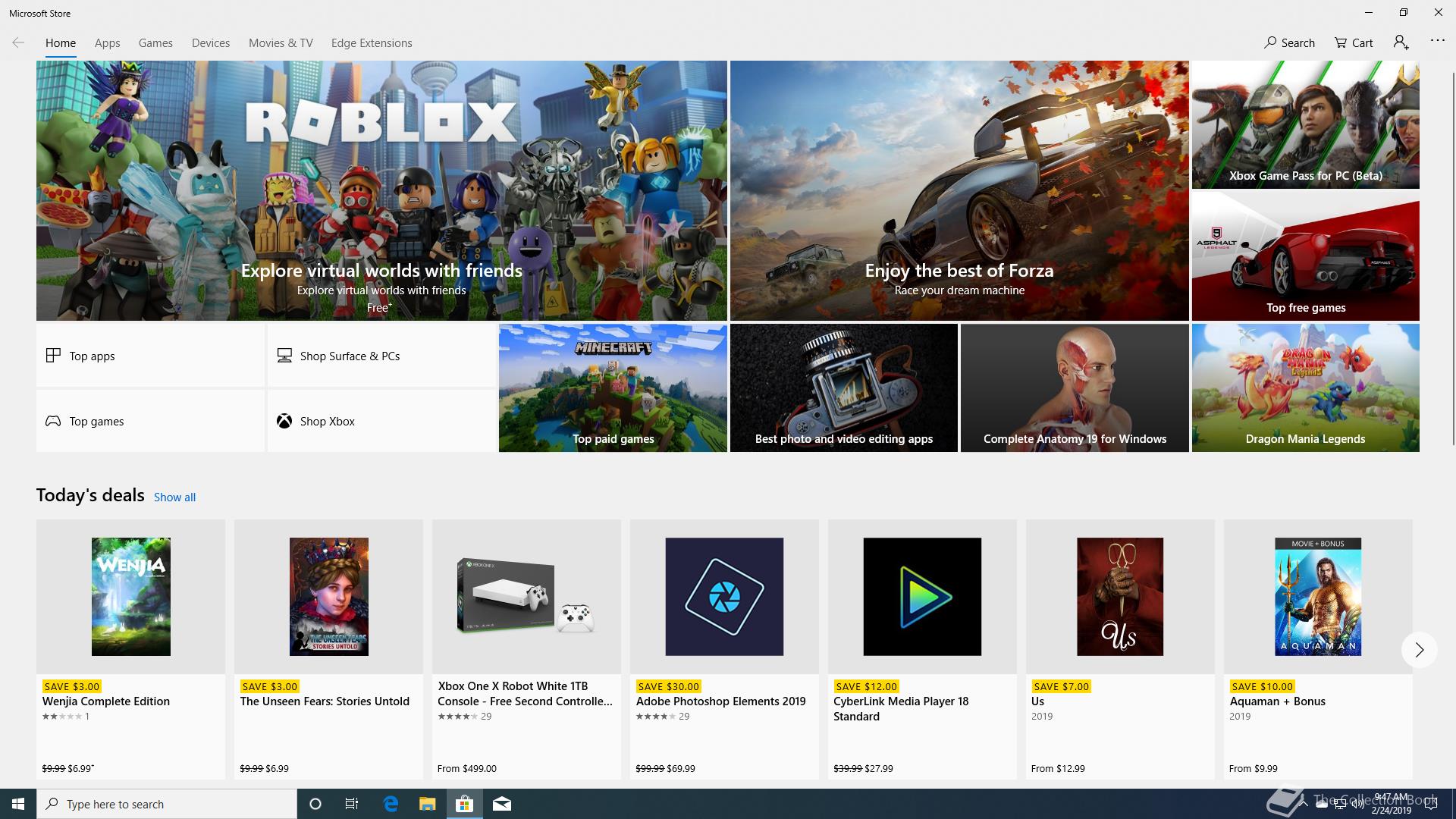
Task: Launch Microsoft Edge from taskbar
Action: [391, 804]
